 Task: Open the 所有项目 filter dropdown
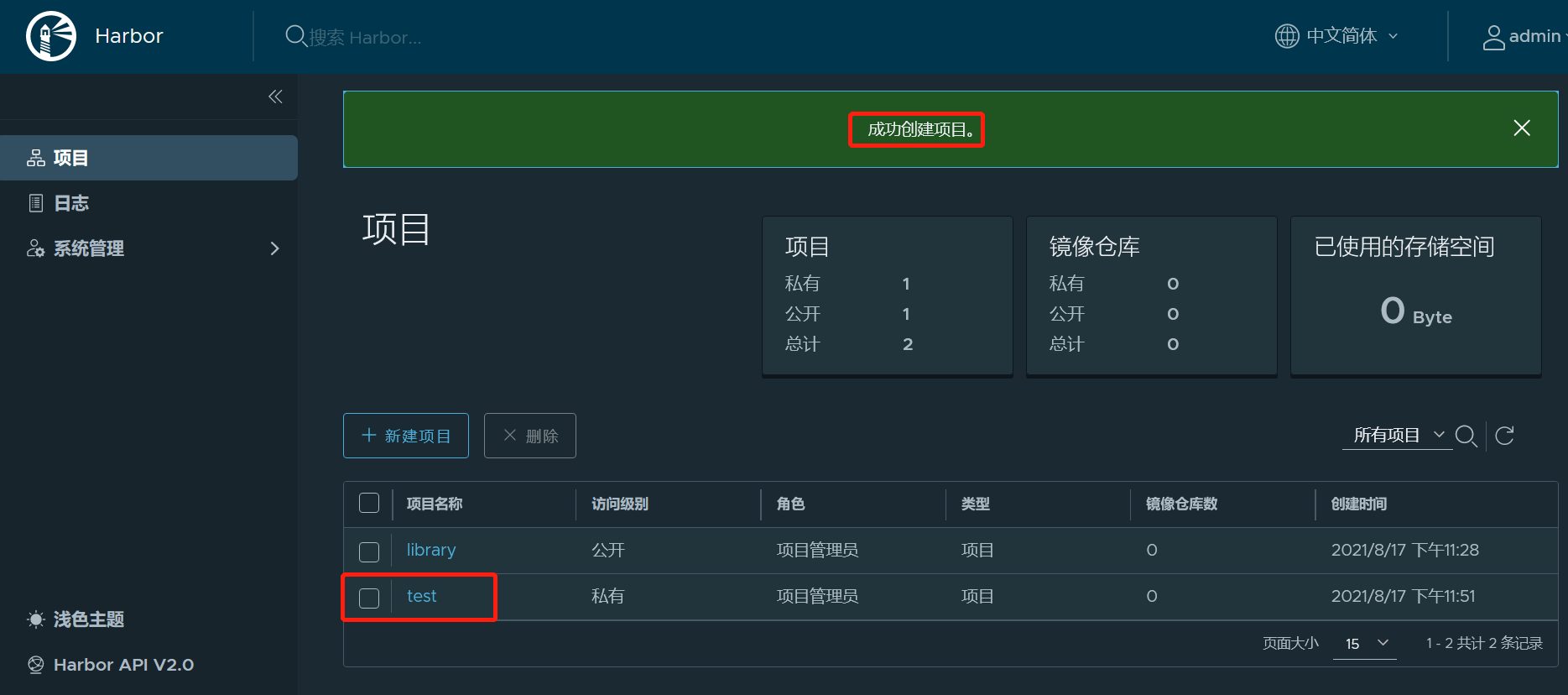click(1399, 435)
